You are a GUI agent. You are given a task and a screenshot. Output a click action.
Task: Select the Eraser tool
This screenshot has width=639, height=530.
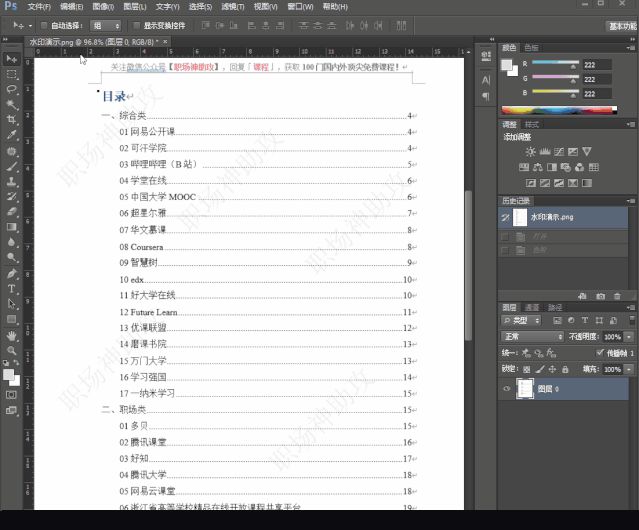coord(11,211)
